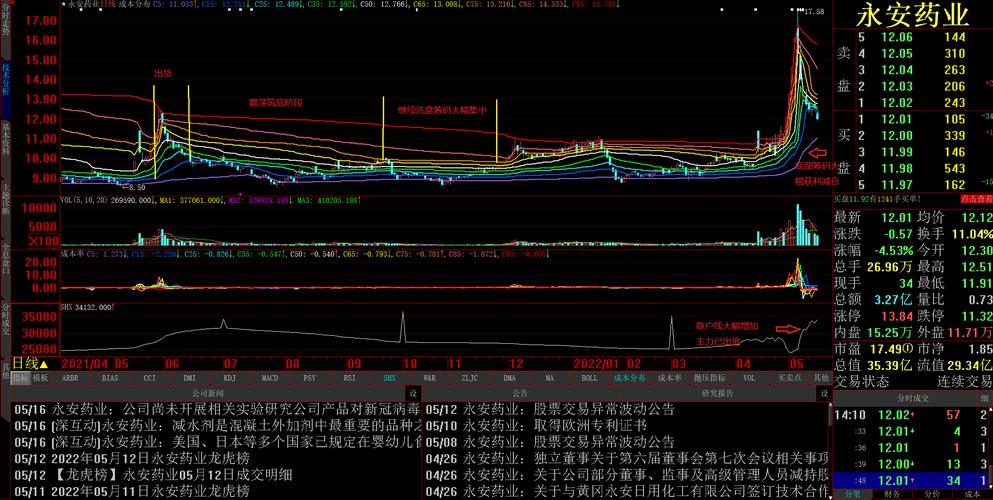
Task: Select the W&R indicator
Action: click(x=429, y=378)
